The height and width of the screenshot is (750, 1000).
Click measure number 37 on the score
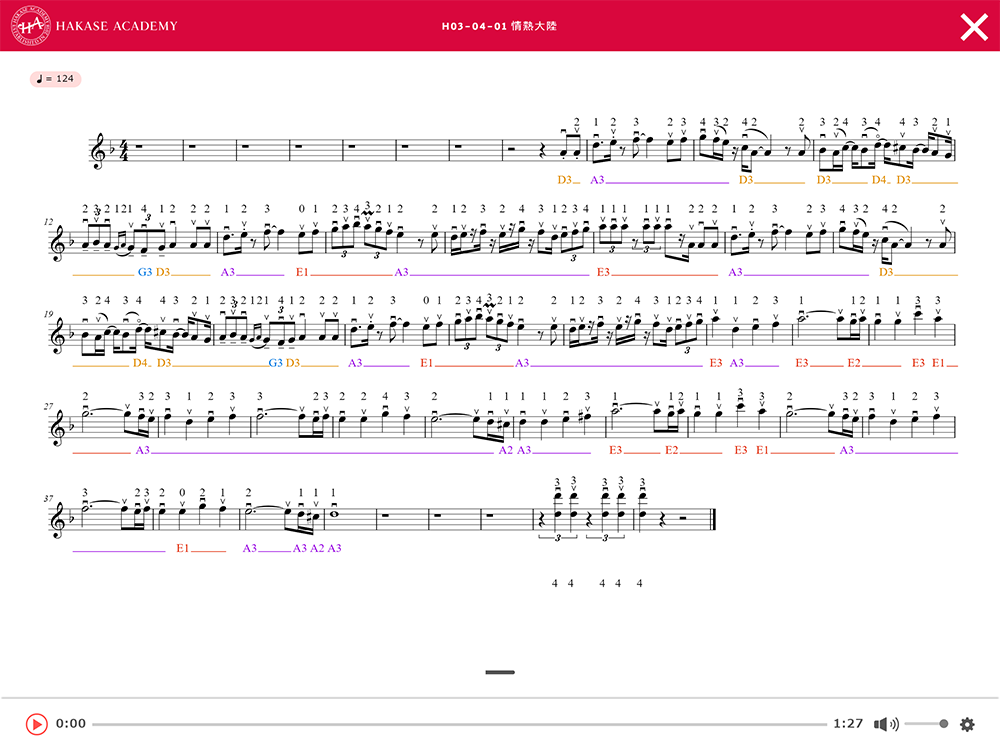coord(48,499)
